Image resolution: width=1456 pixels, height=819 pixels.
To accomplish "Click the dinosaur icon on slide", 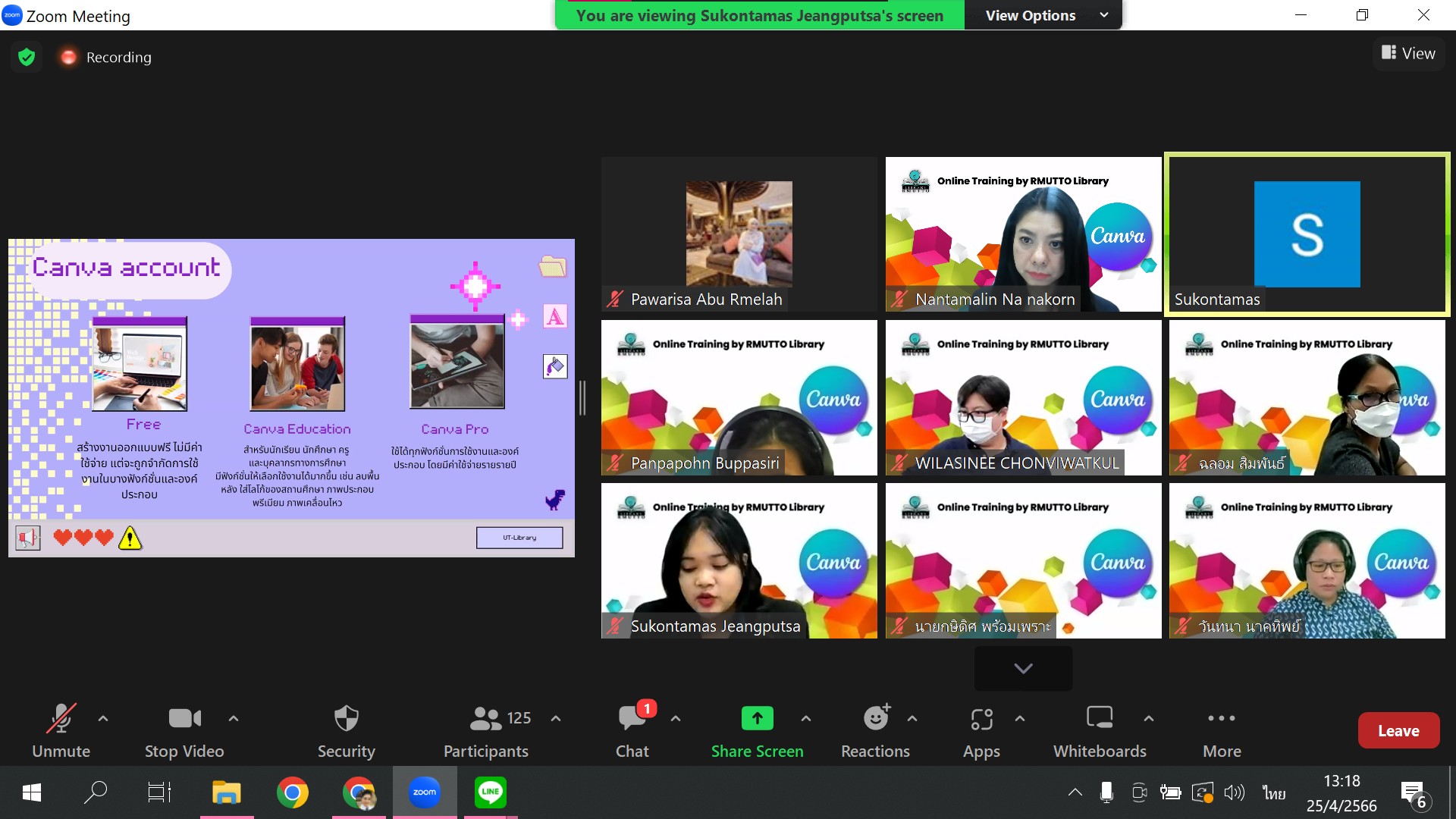I will coord(555,500).
